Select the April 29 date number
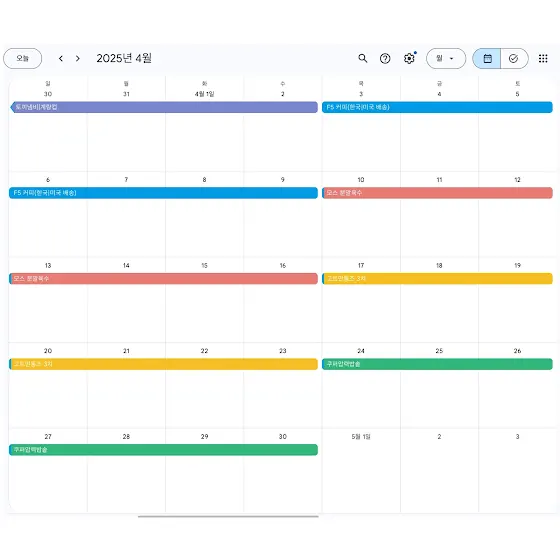 point(204,436)
